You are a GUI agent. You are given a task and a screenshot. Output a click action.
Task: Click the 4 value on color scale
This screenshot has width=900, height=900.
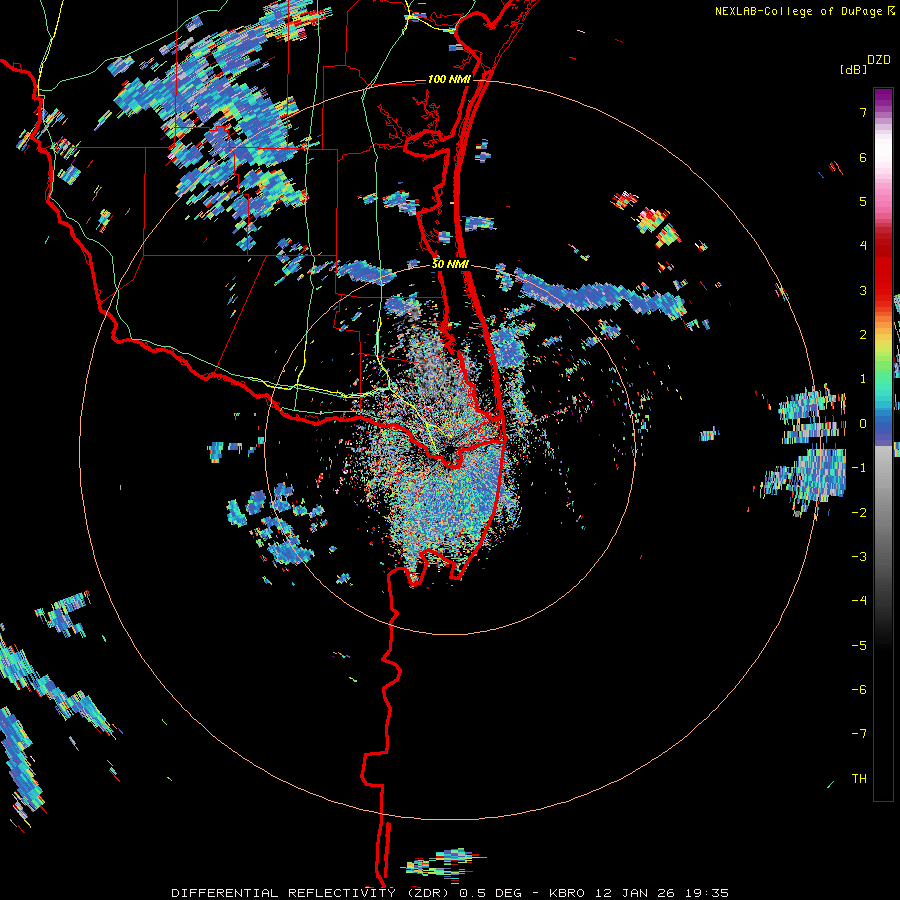[863, 246]
